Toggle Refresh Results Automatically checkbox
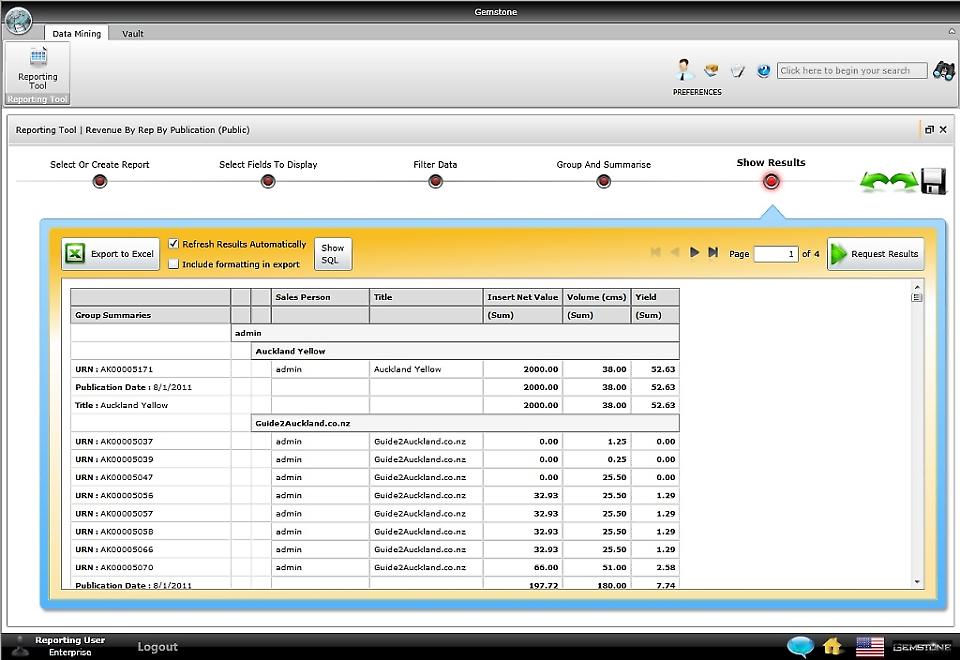 pos(173,244)
